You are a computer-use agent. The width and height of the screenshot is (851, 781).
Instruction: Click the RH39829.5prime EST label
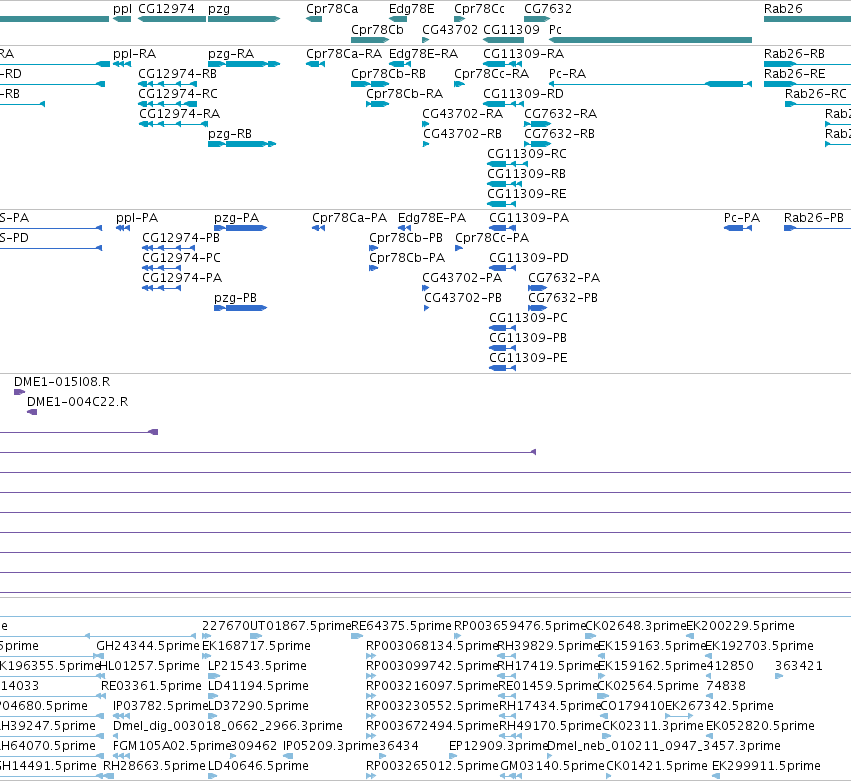coord(548,646)
